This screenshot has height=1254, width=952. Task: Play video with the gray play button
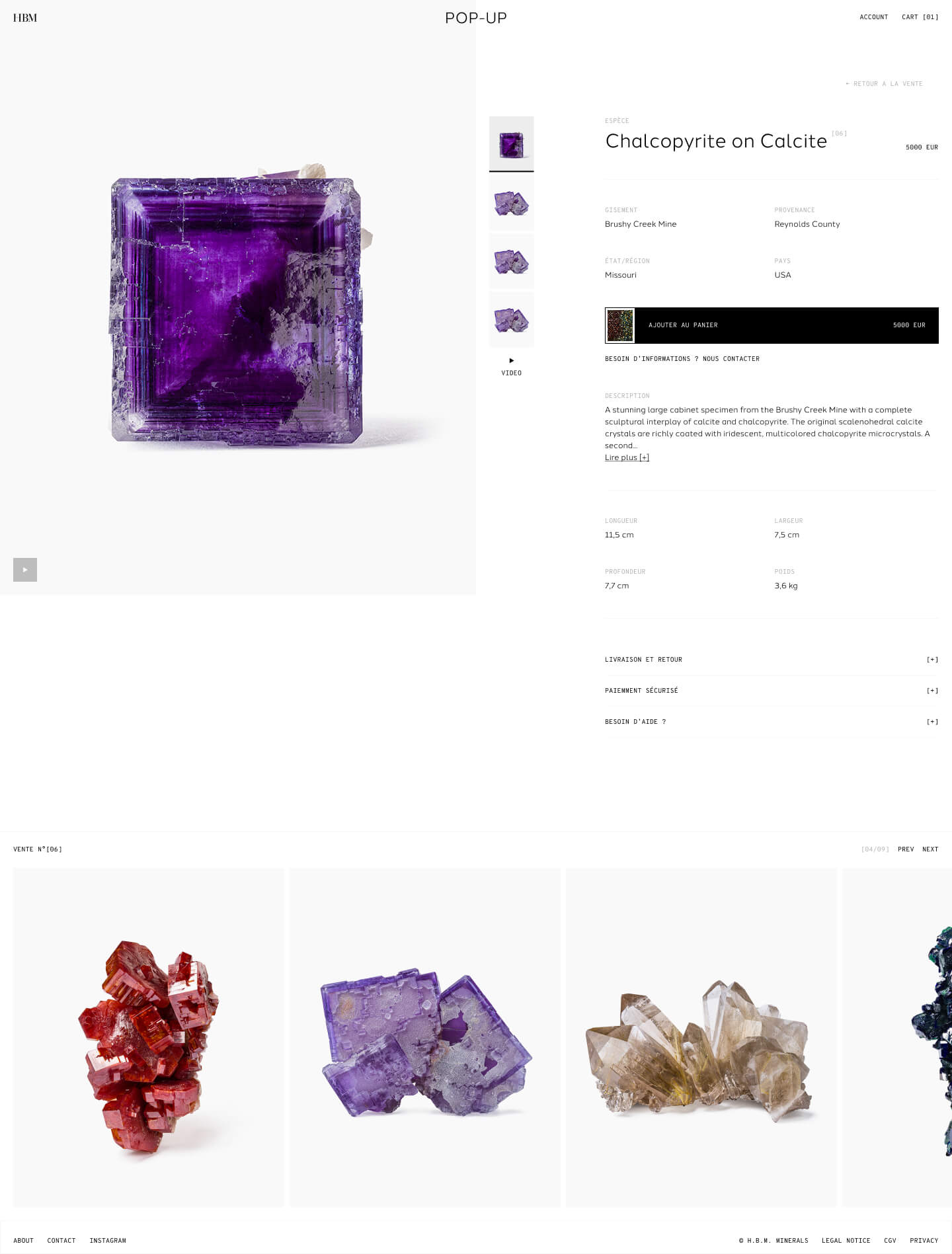[x=25, y=570]
